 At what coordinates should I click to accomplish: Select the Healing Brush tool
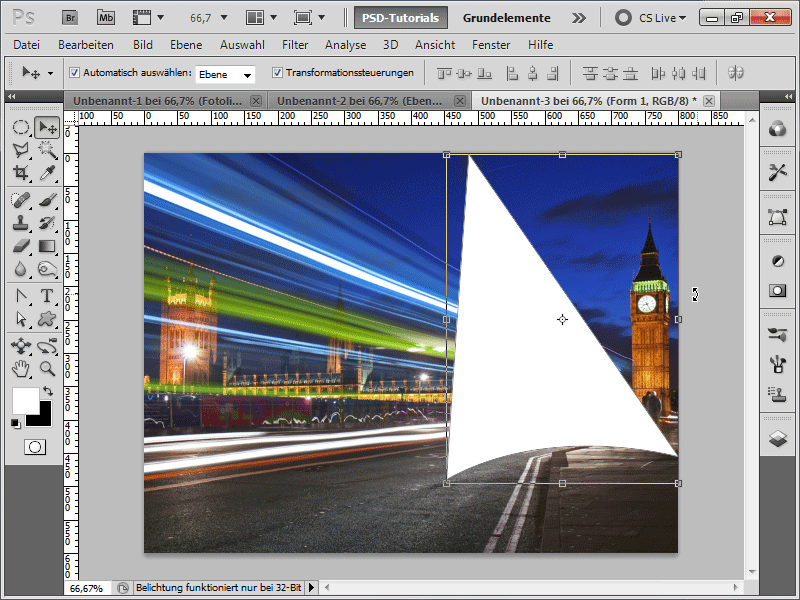[20, 200]
